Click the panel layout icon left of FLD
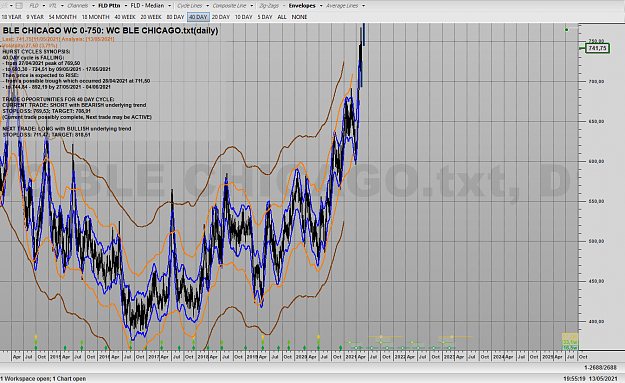This screenshot has height=383, width=625. point(19,6)
